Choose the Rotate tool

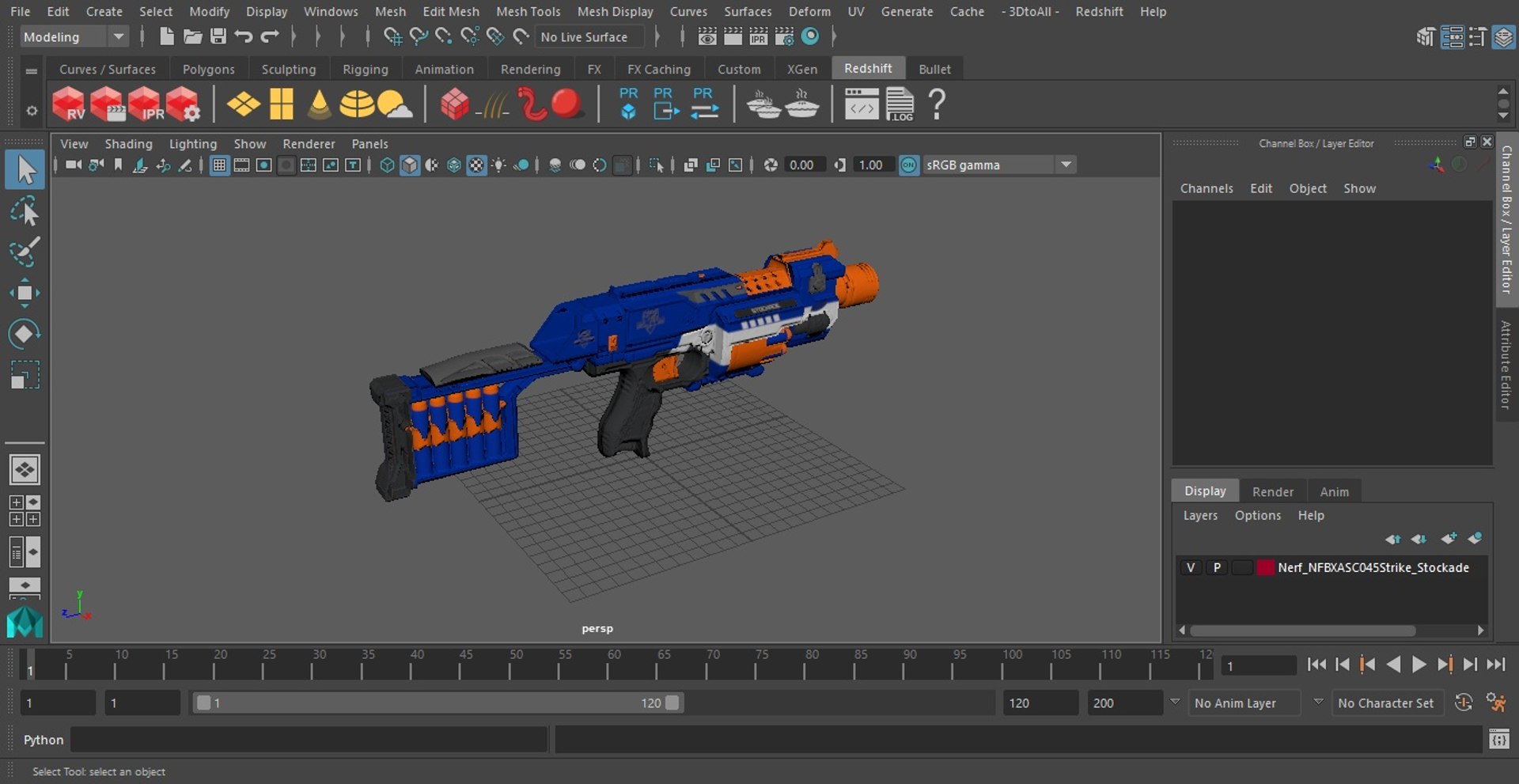(x=25, y=333)
